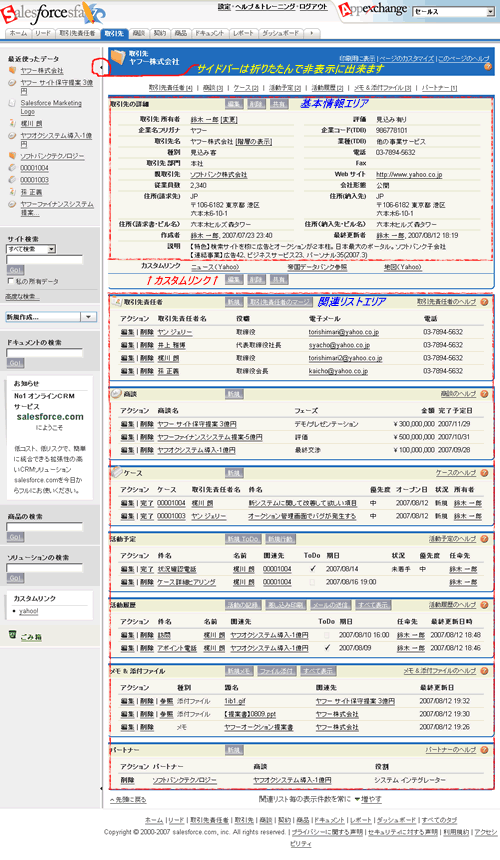The image size is (500, 860).
Task: Click the 新規 ToDo button
Action: (x=243, y=539)
